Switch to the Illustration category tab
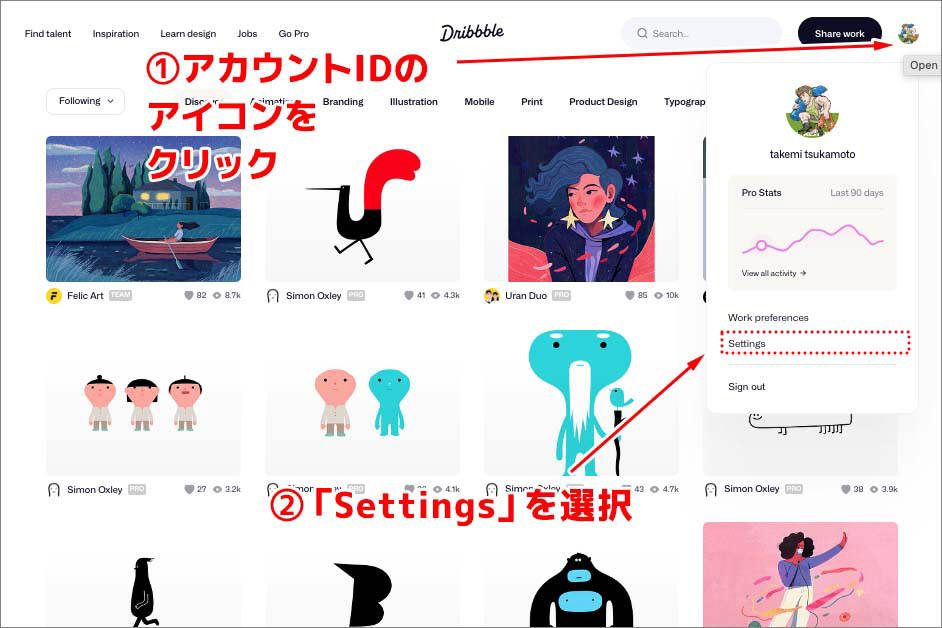942x628 pixels. 413,101
